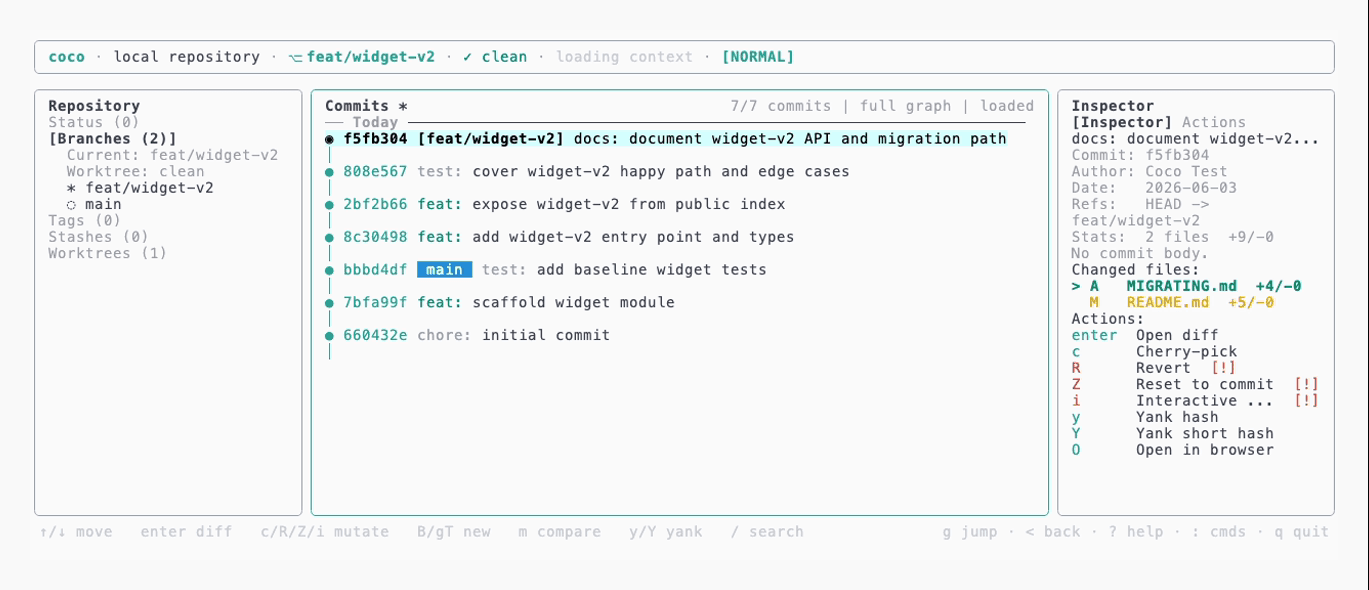Click the Worktree: clean line in sidebar
1369x590 pixels.
(x=135, y=171)
